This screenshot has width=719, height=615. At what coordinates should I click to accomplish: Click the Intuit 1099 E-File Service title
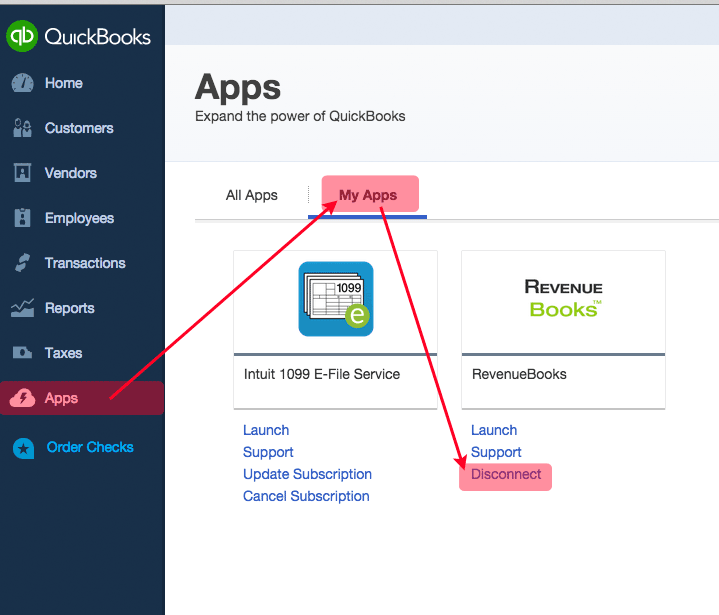(x=322, y=374)
